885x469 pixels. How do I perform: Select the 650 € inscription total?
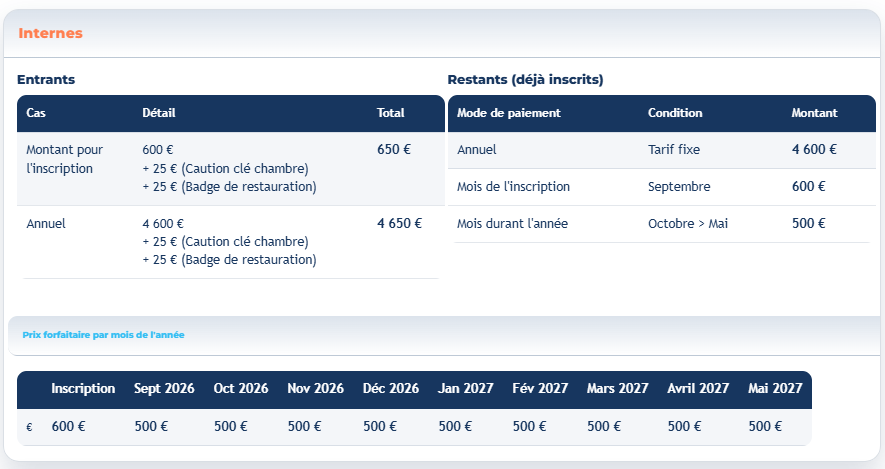tap(394, 150)
